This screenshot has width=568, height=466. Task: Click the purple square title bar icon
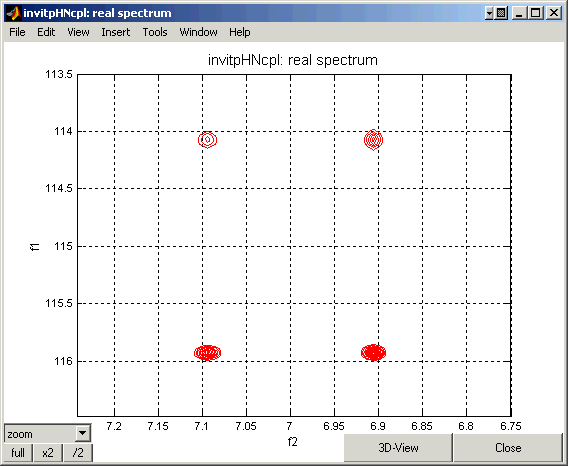click(x=501, y=14)
